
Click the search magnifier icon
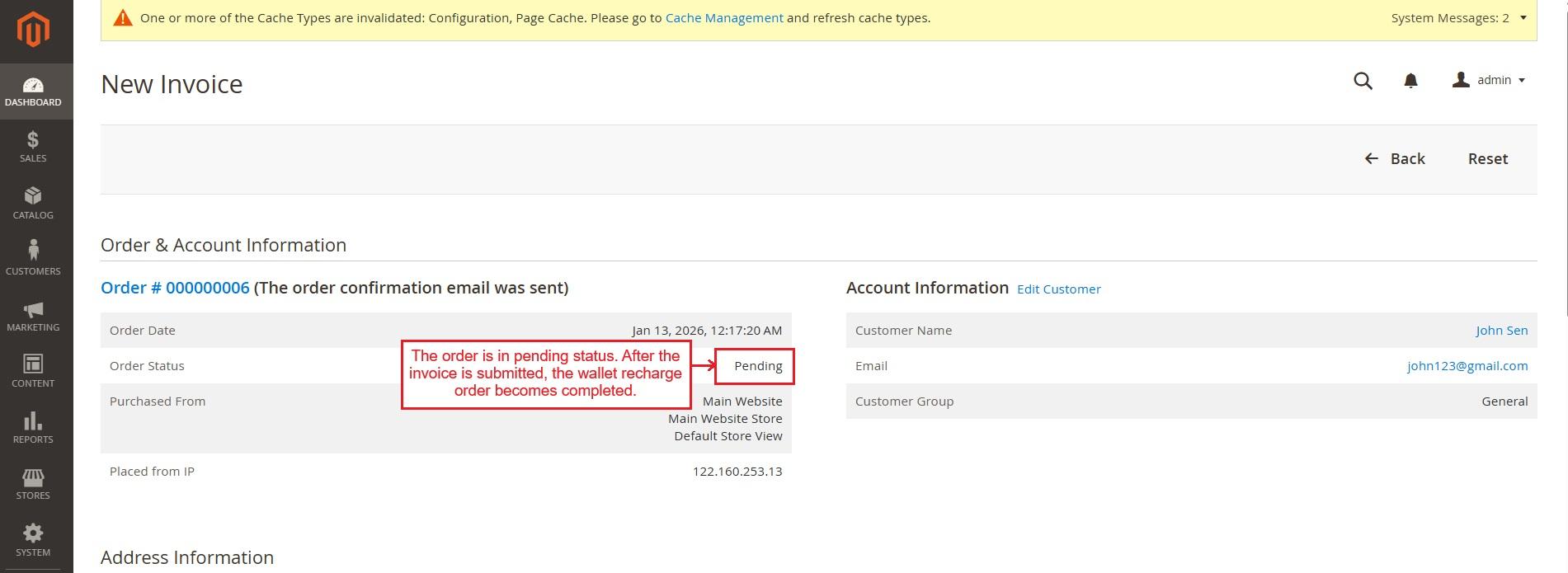[1363, 81]
